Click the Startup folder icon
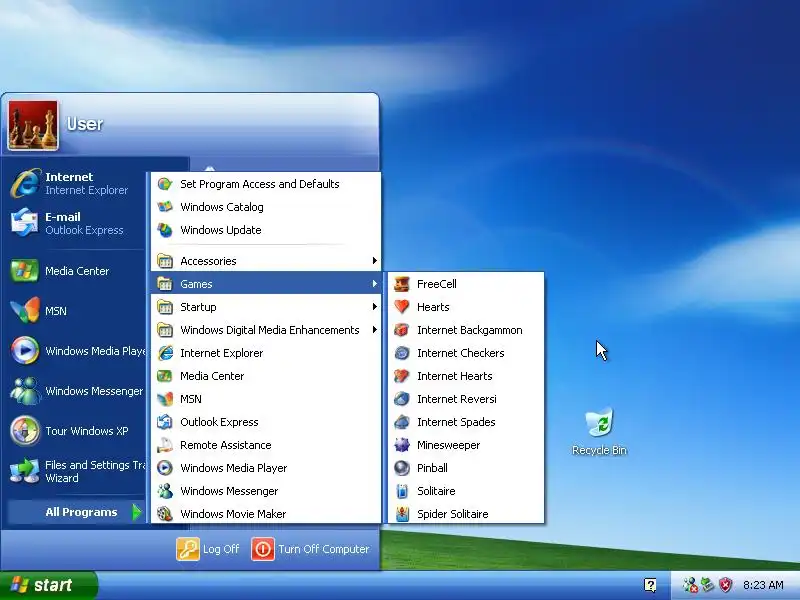The width and height of the screenshot is (800, 600). [x=165, y=307]
